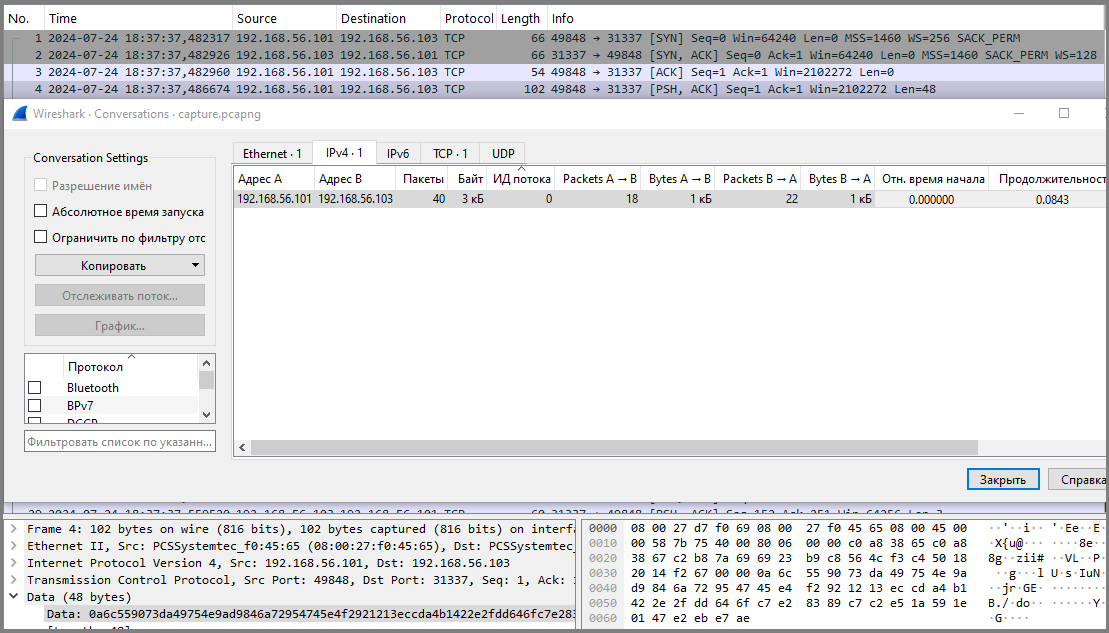The width and height of the screenshot is (1109, 633).
Task: Sort by Packets A → B column
Action: [599, 179]
